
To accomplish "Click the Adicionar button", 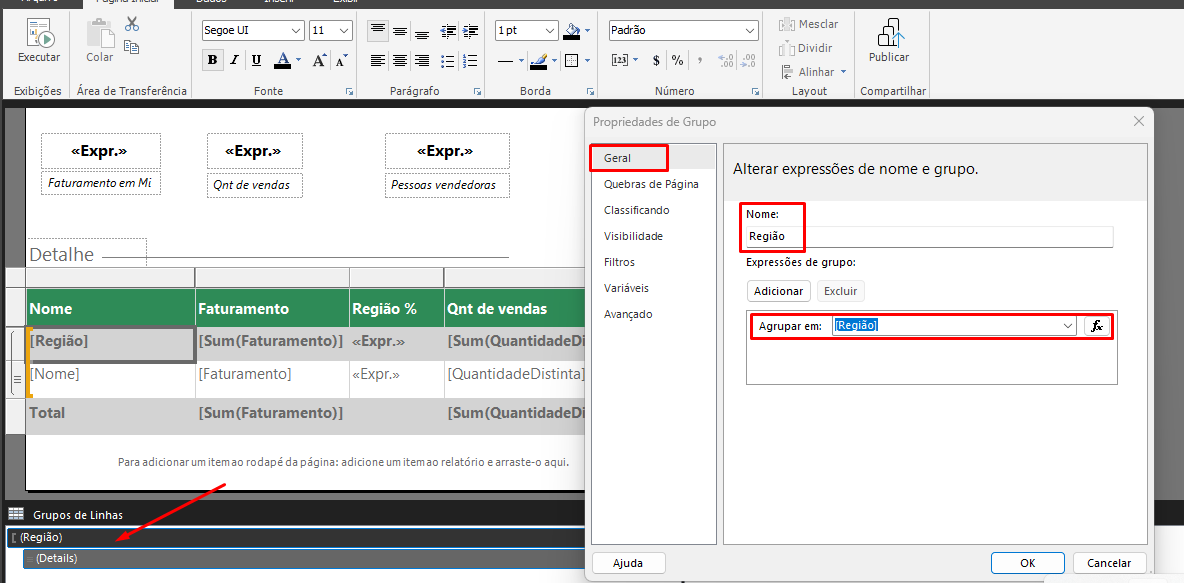I will (778, 291).
